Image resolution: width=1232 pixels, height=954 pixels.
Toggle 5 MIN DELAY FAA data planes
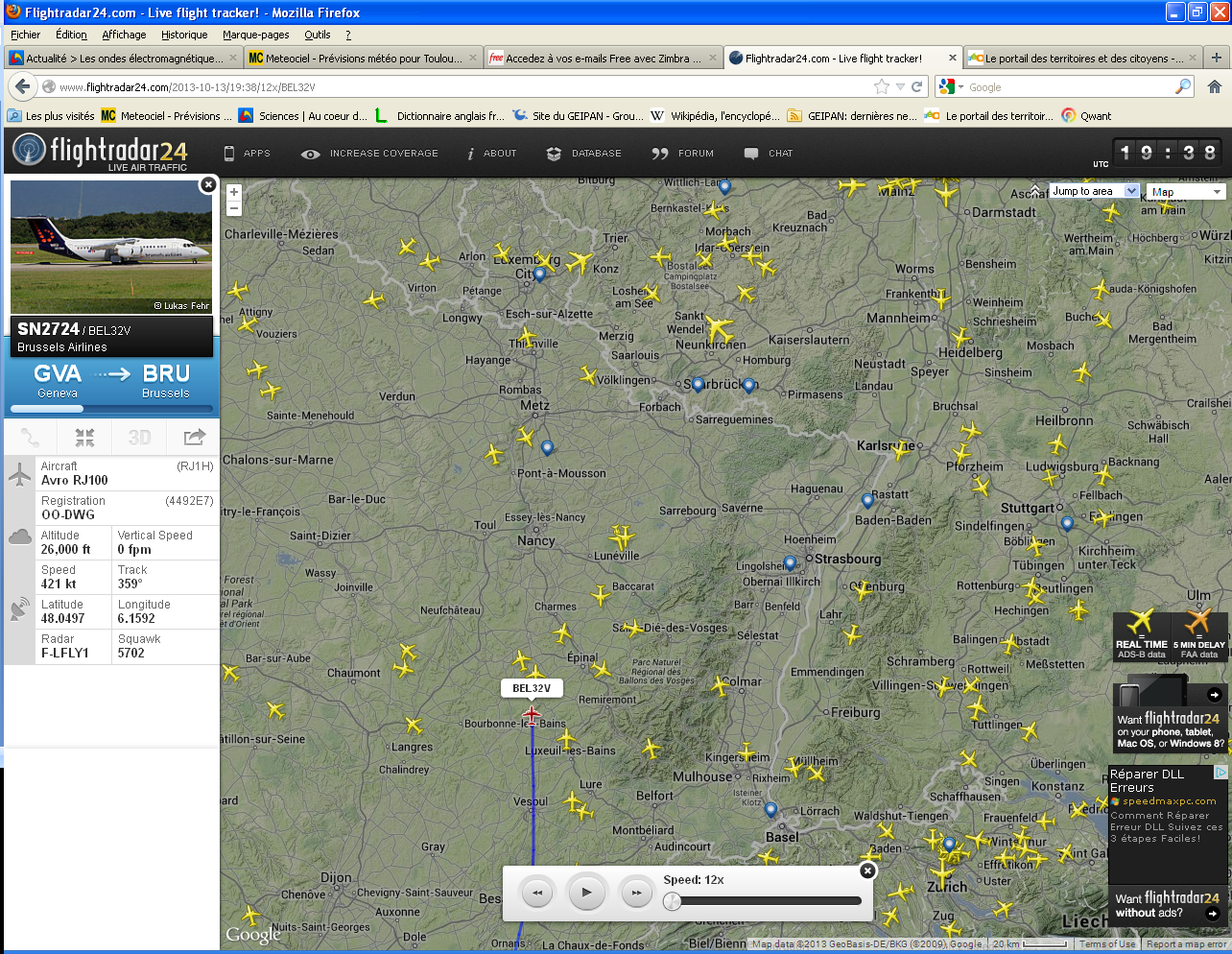(x=1199, y=634)
